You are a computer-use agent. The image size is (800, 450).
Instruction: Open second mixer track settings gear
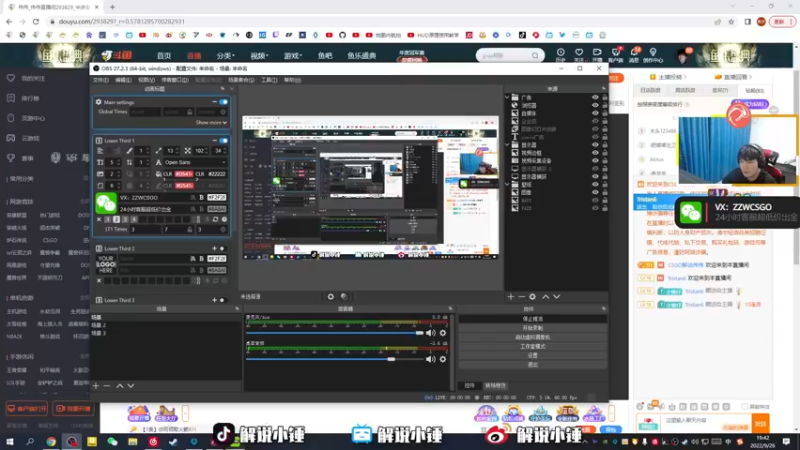coord(443,359)
